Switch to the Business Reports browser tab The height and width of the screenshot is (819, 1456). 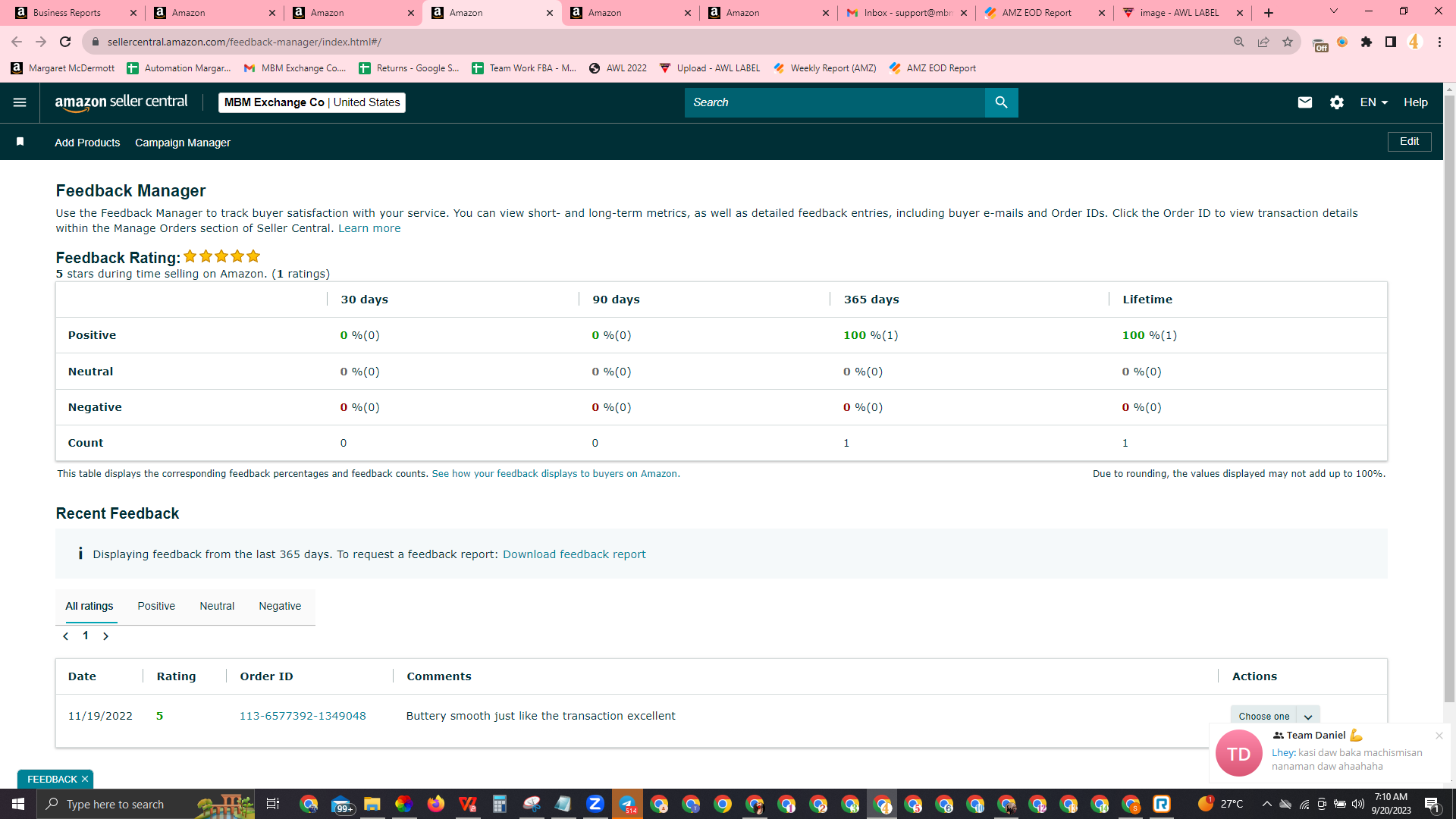[x=73, y=13]
